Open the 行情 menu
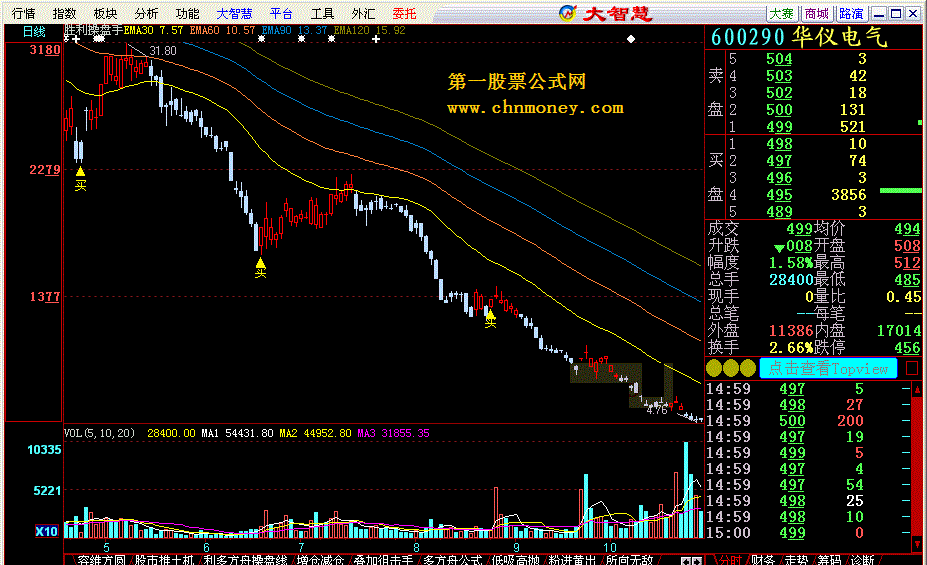927x565 pixels. [x=23, y=14]
